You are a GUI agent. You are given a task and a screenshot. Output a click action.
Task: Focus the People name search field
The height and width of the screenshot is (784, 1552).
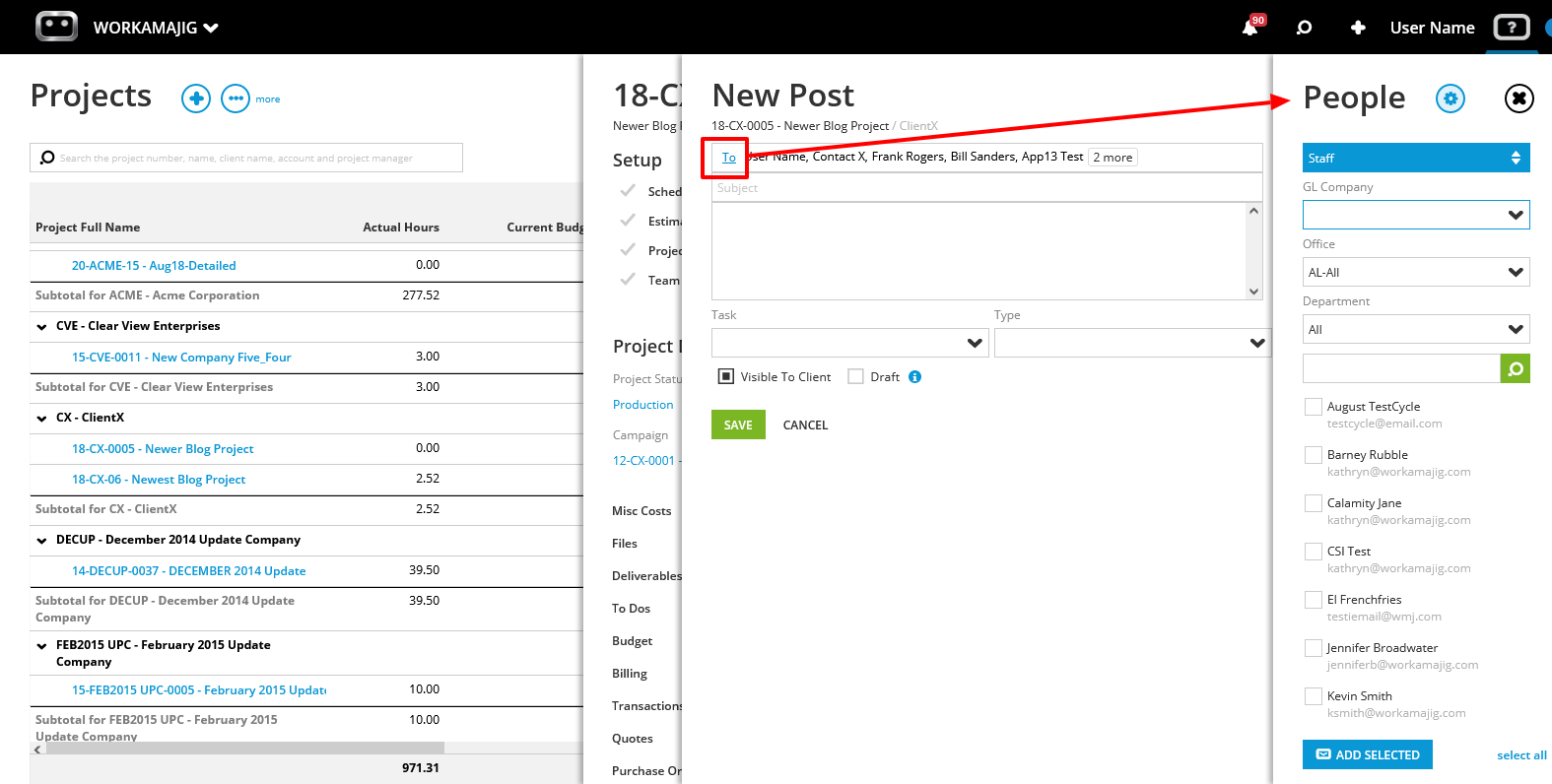(x=1401, y=368)
